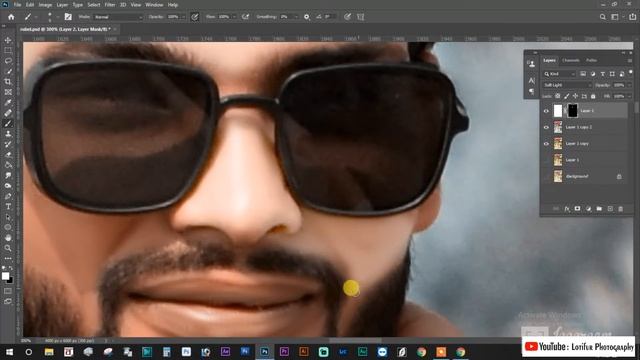Viewport: 640px width, 360px height.
Task: Delete layer using trash icon
Action: 620,209
